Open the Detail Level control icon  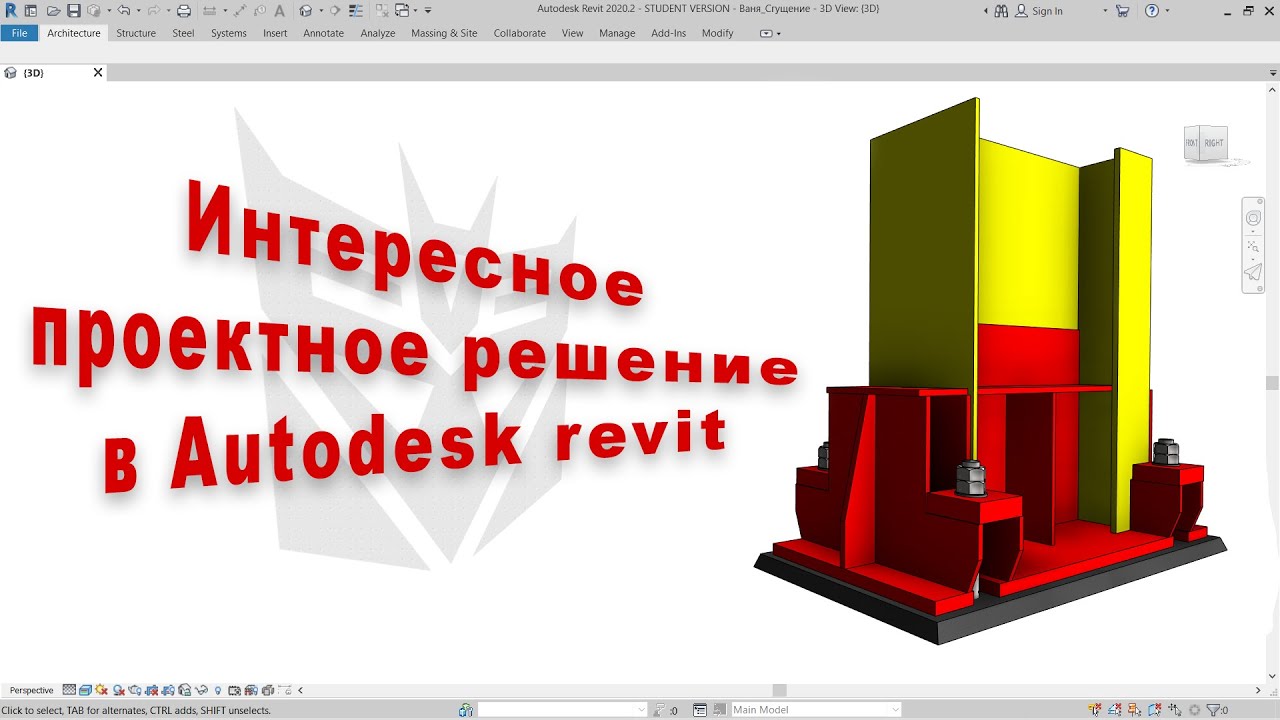pos(69,690)
